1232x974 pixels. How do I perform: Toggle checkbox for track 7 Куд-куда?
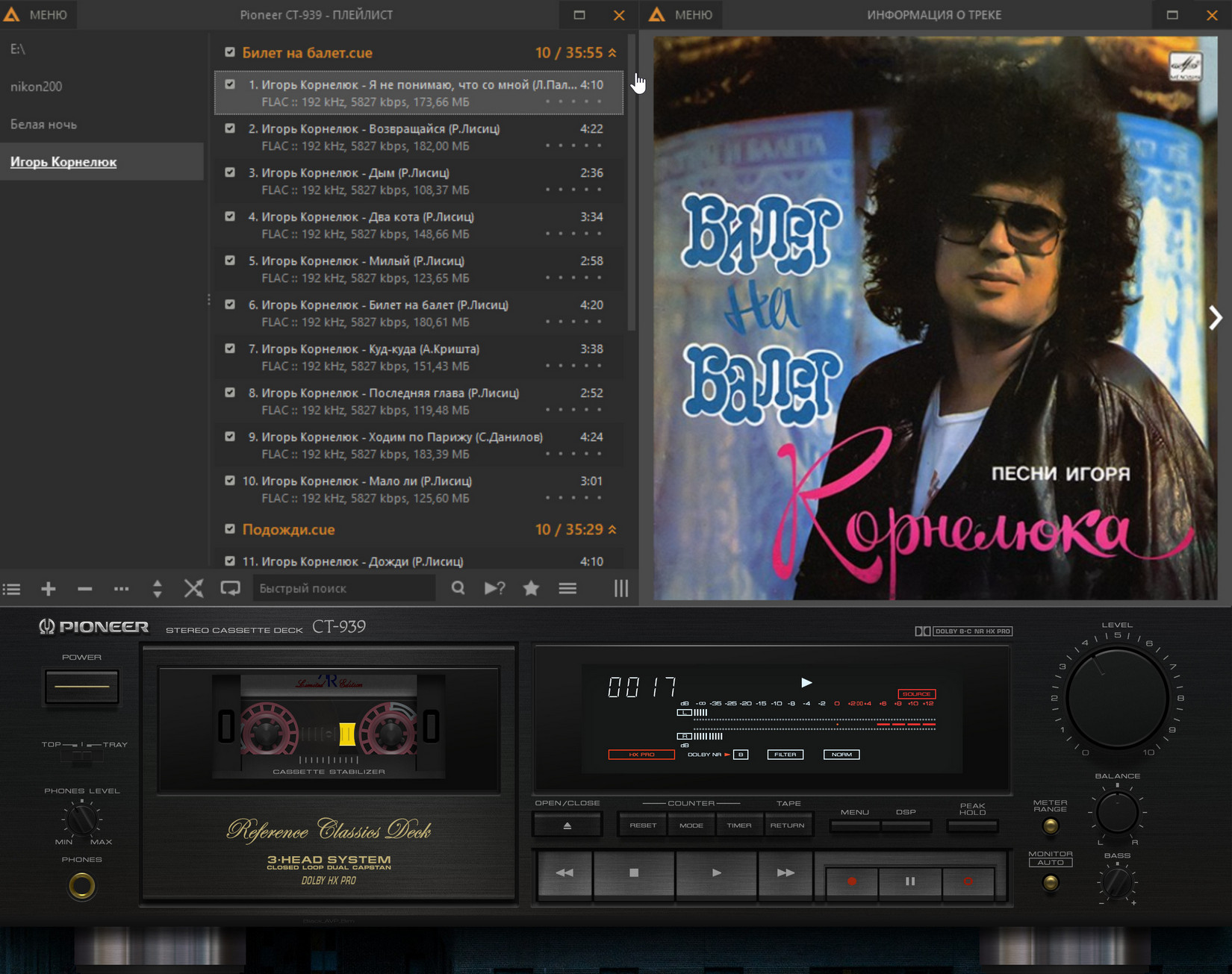click(x=230, y=349)
